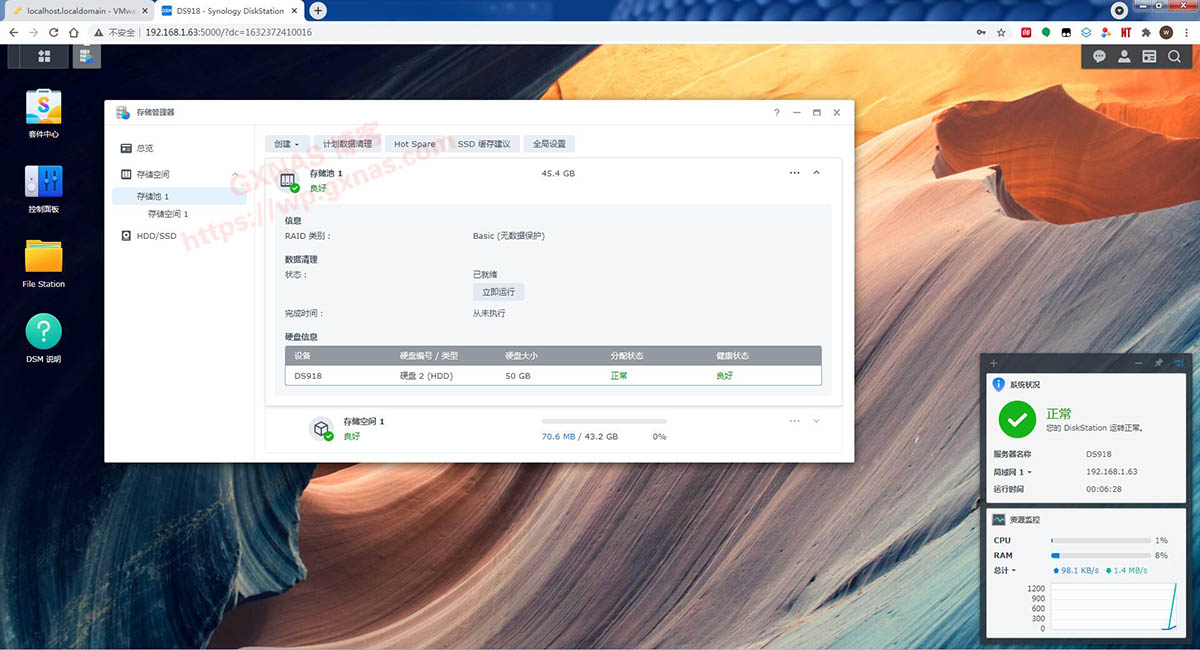Click Run Now (立即运行) button
The image size is (1200, 650).
tap(498, 292)
